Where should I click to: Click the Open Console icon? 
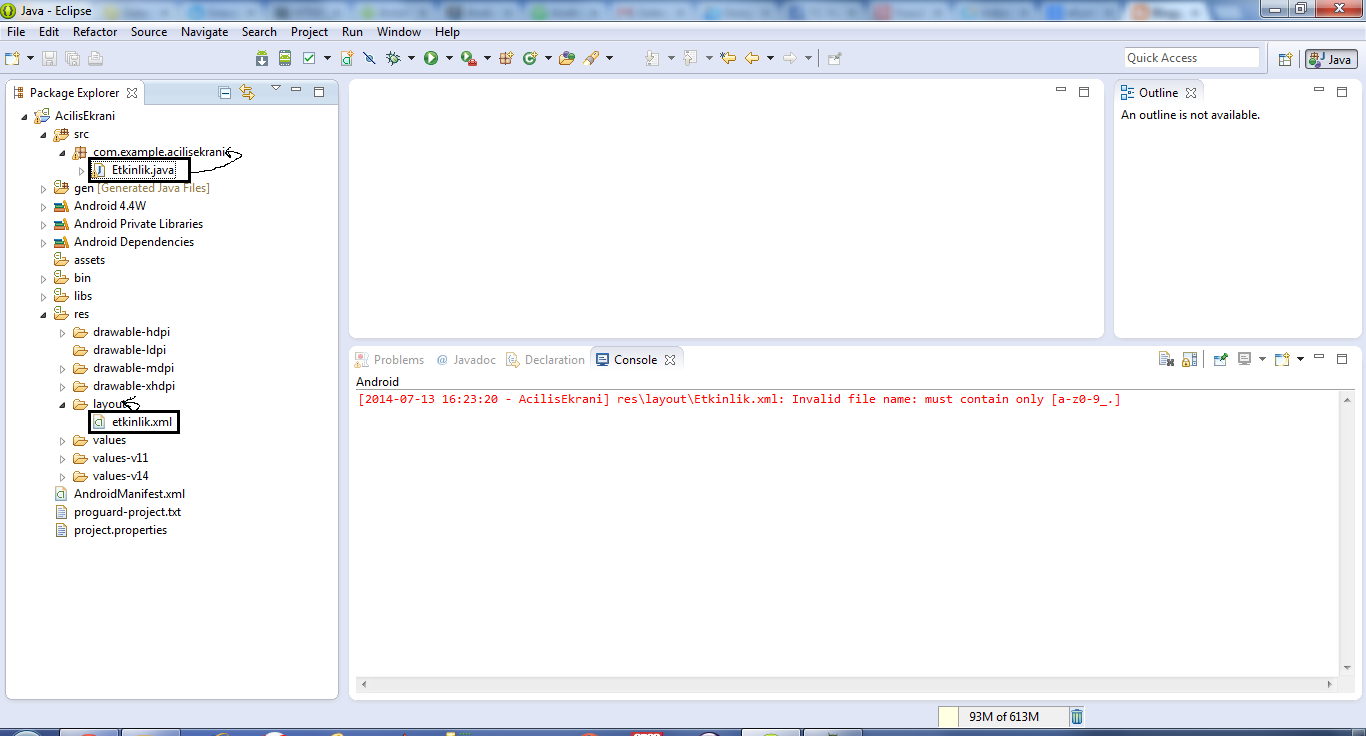(x=1283, y=360)
